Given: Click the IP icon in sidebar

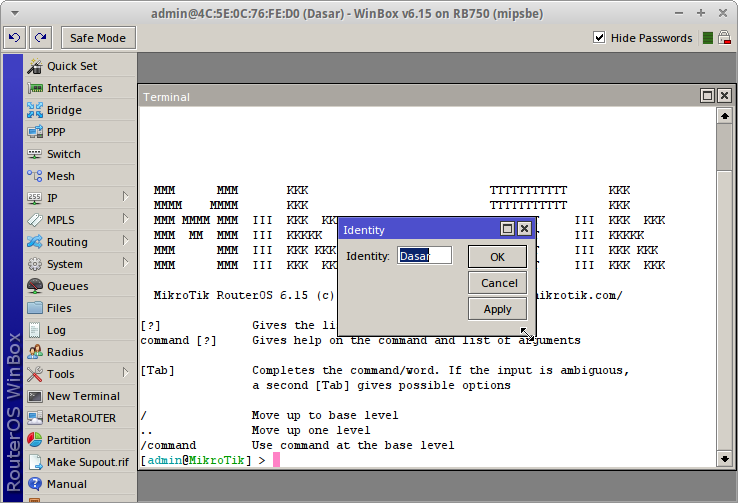Looking at the screenshot, I should [x=34, y=198].
